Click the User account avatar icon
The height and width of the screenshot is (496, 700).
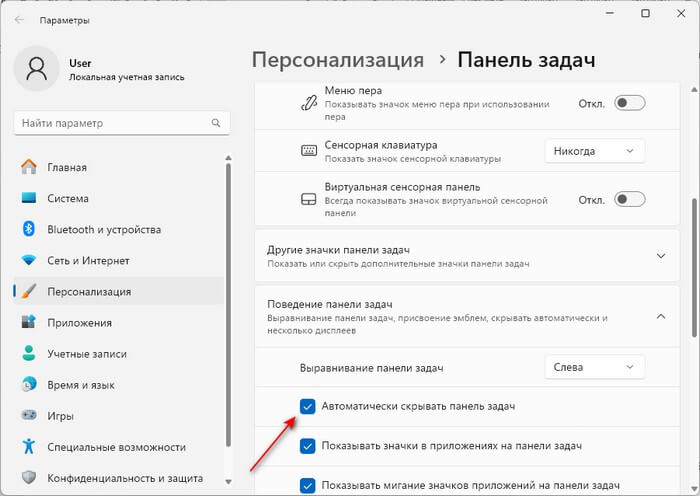36,71
